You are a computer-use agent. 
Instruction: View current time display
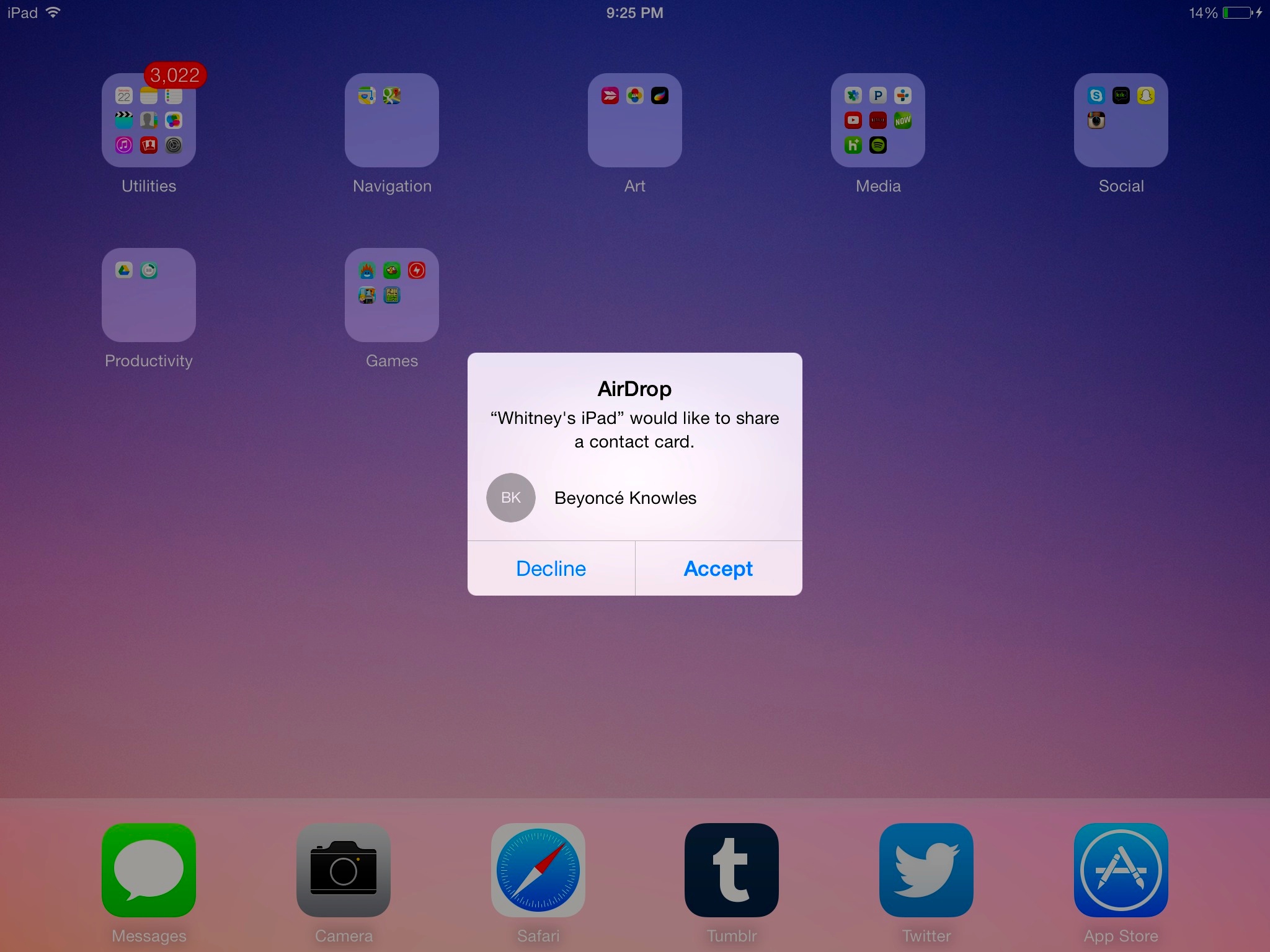[635, 12]
